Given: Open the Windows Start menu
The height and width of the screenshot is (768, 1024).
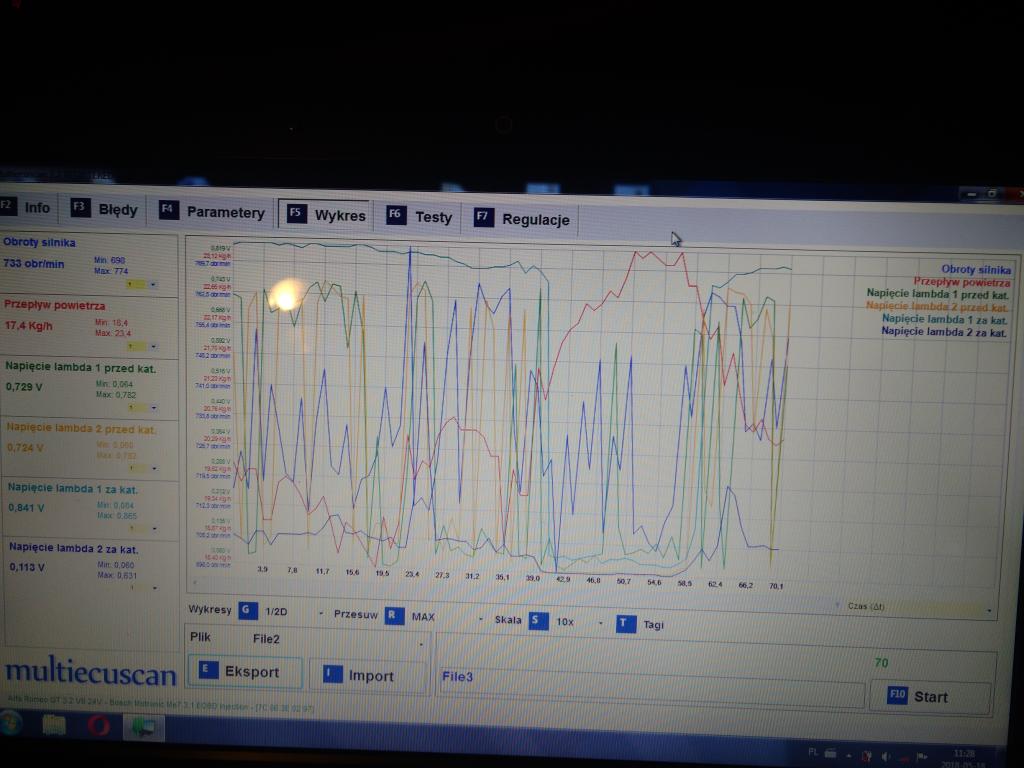Looking at the screenshot, I should [x=9, y=723].
